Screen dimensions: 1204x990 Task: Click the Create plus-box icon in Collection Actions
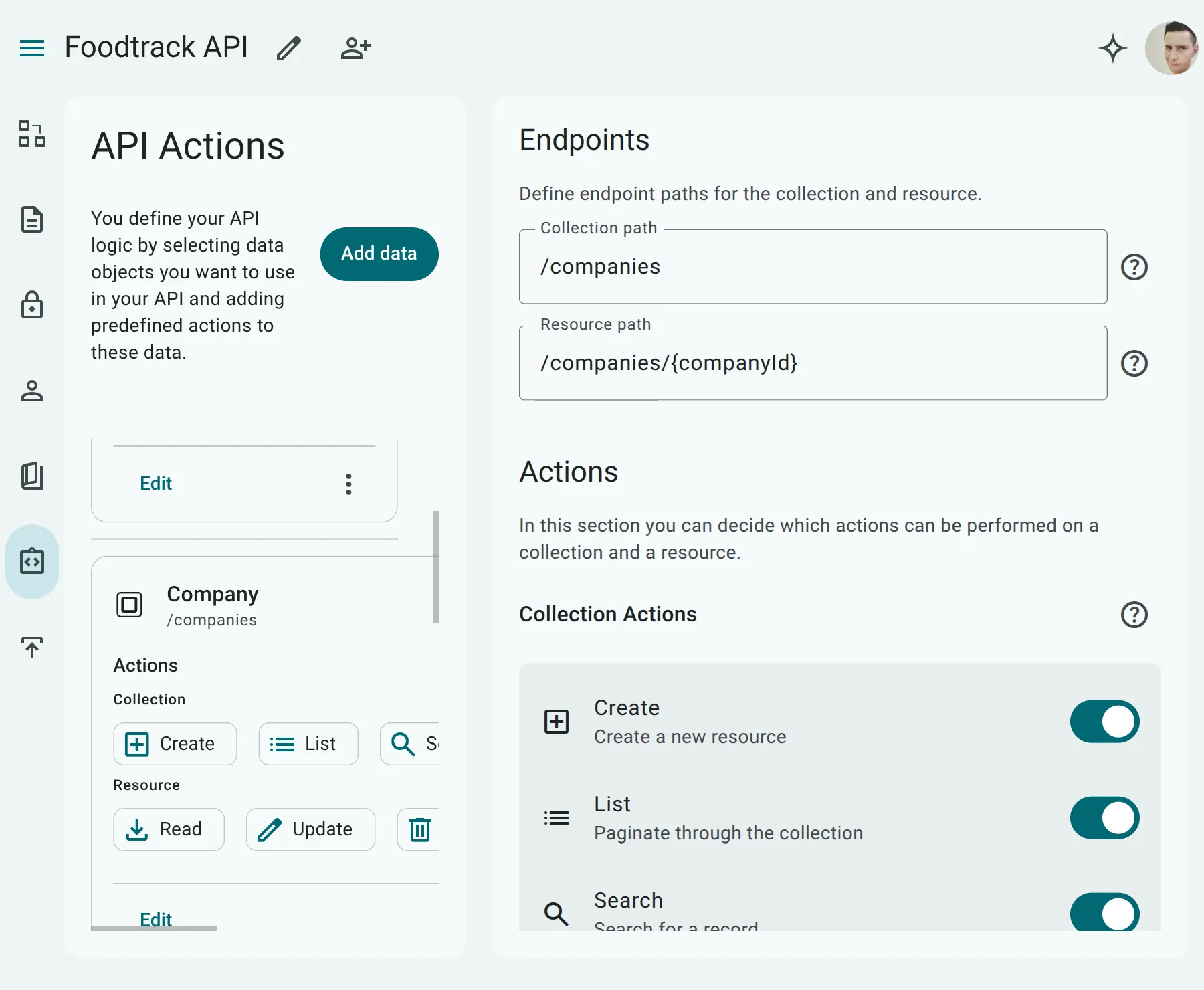click(x=557, y=722)
